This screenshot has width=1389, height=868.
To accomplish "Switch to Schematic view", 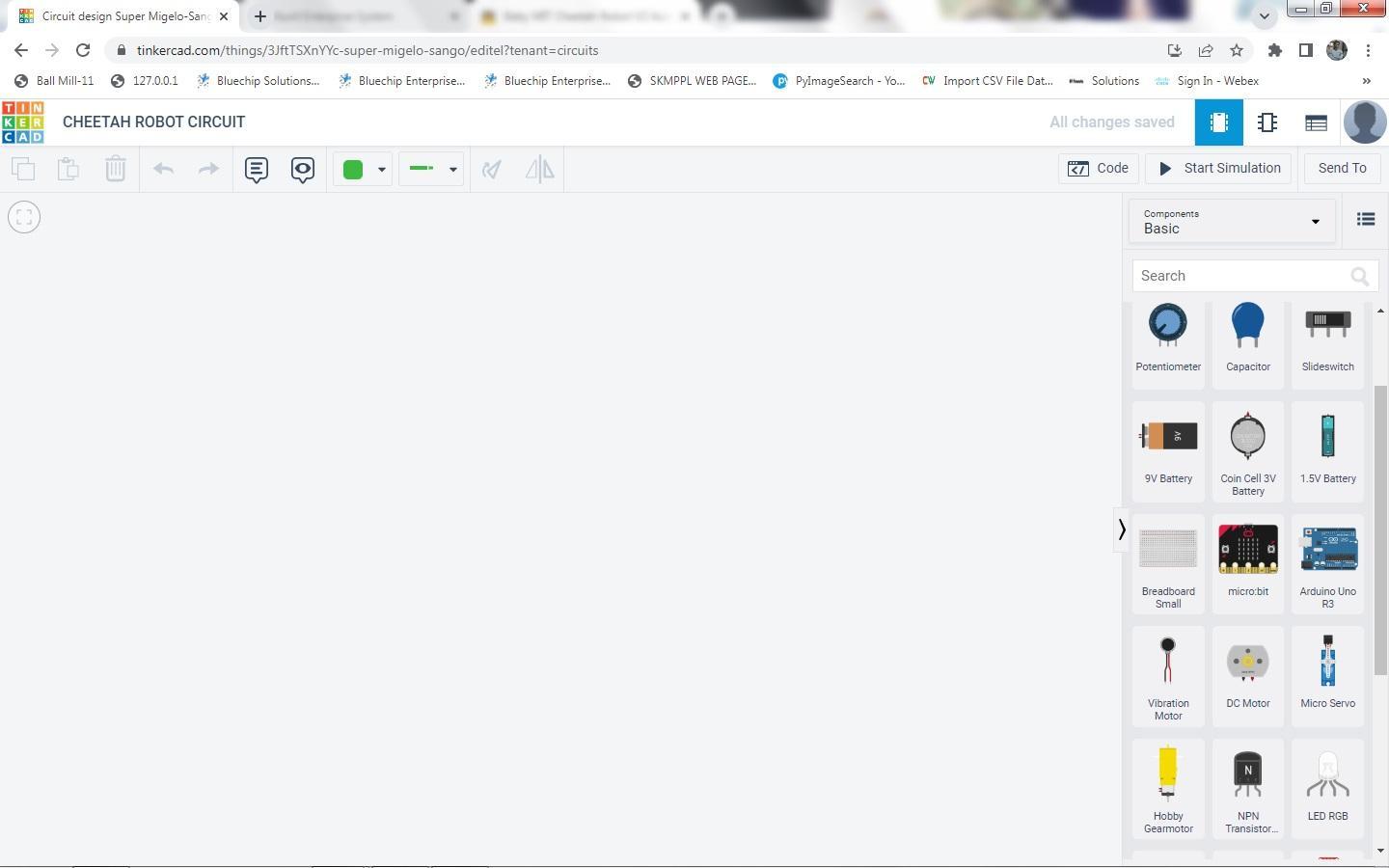I will pos(1267,122).
